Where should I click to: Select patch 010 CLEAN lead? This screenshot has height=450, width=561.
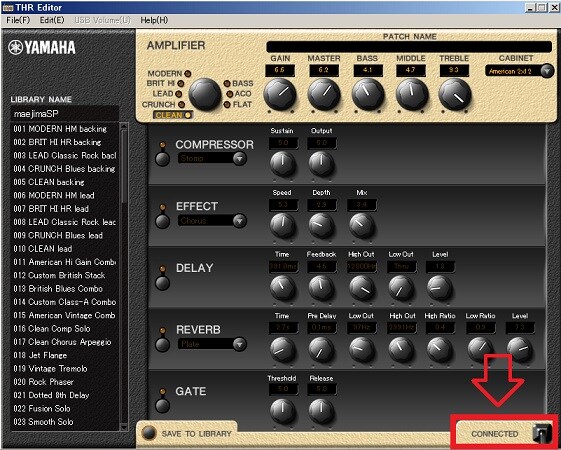tap(64, 249)
